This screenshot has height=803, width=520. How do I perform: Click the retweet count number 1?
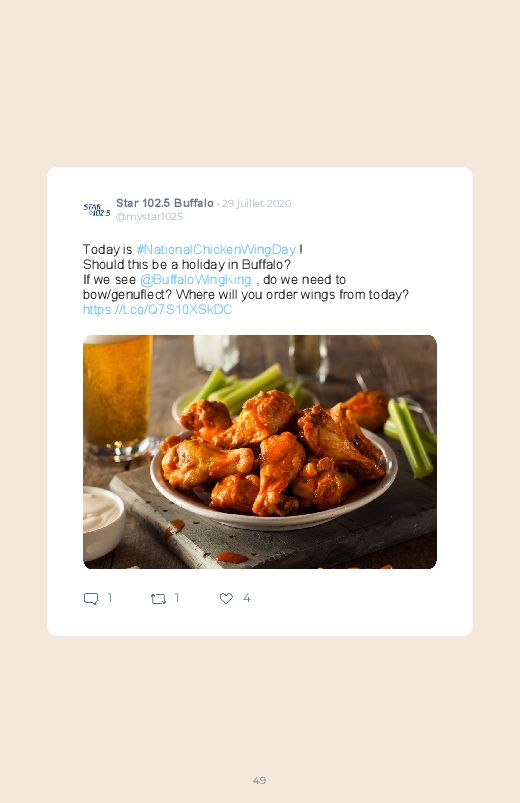(x=177, y=598)
